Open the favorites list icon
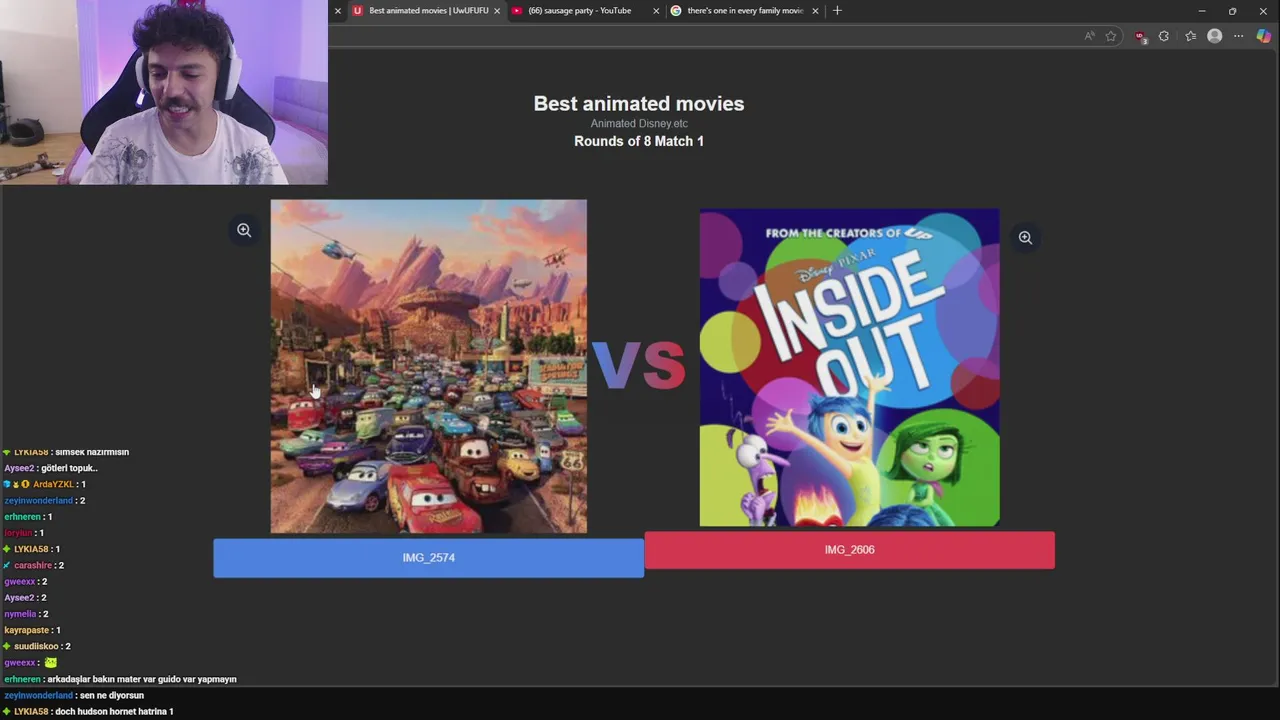Viewport: 1280px width, 720px height. coord(1190,36)
